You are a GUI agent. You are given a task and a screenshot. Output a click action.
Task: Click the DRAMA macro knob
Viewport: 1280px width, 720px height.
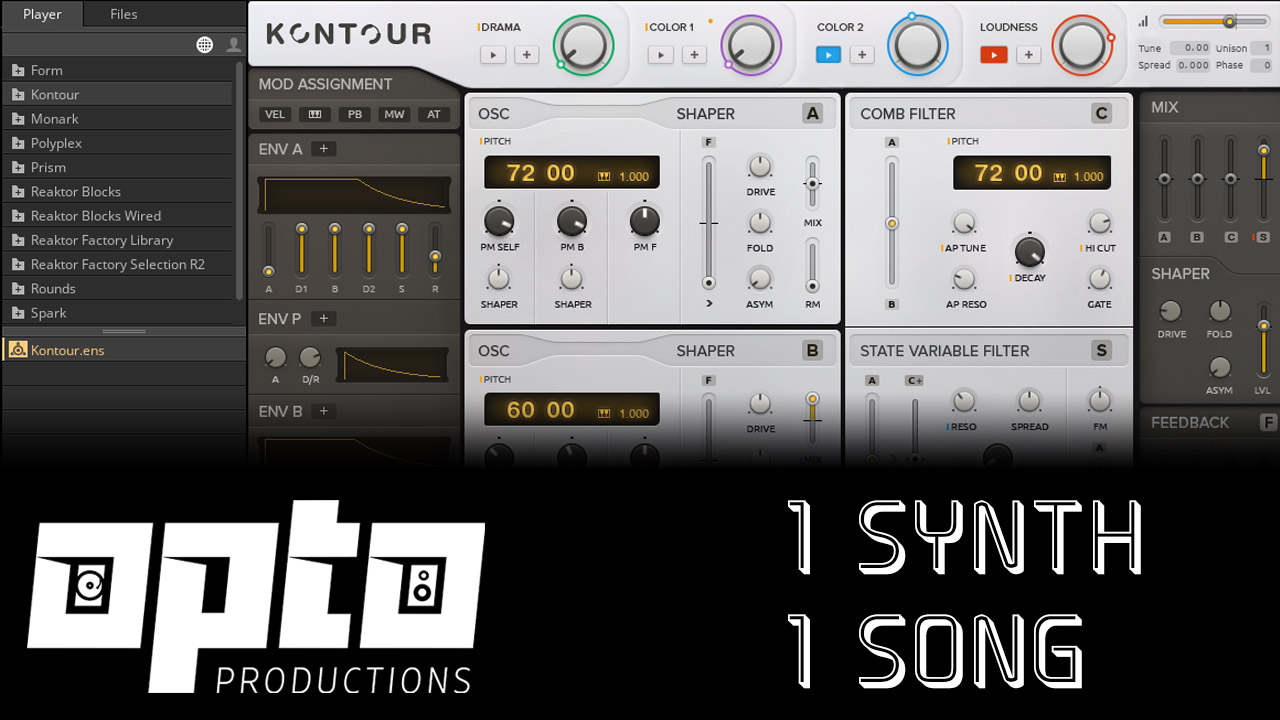[583, 46]
